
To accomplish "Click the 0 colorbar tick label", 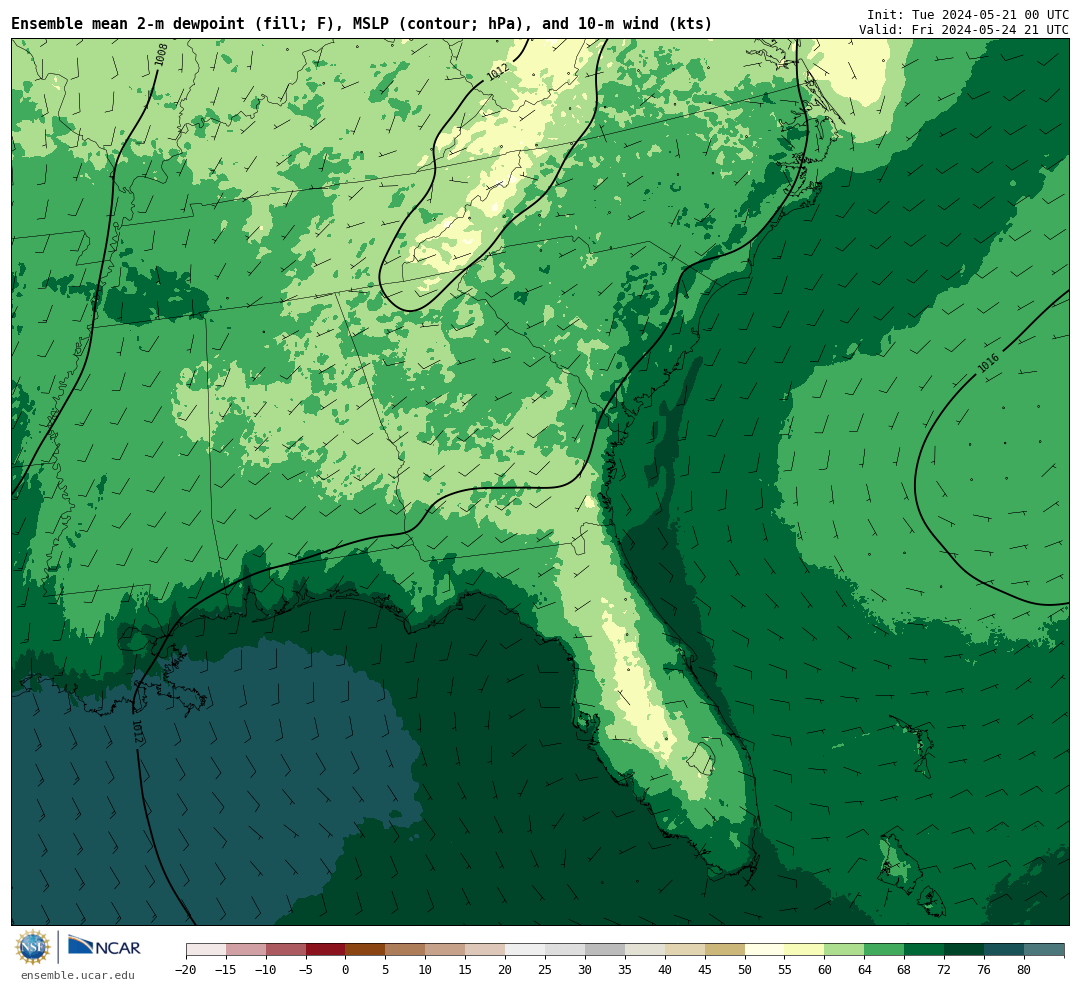I will point(346,969).
